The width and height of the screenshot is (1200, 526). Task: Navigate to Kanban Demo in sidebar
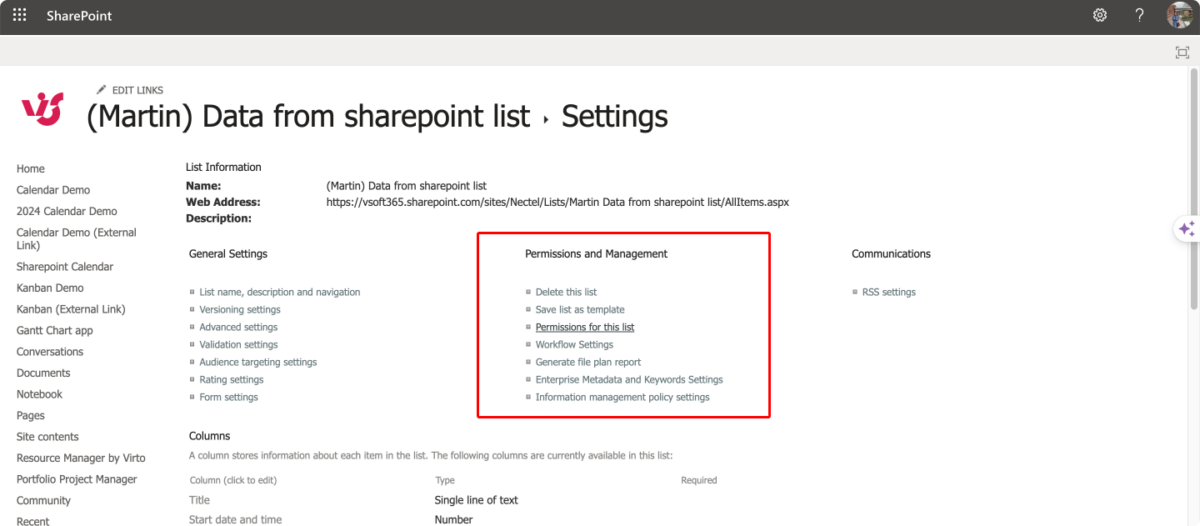pyautogui.click(x=50, y=288)
